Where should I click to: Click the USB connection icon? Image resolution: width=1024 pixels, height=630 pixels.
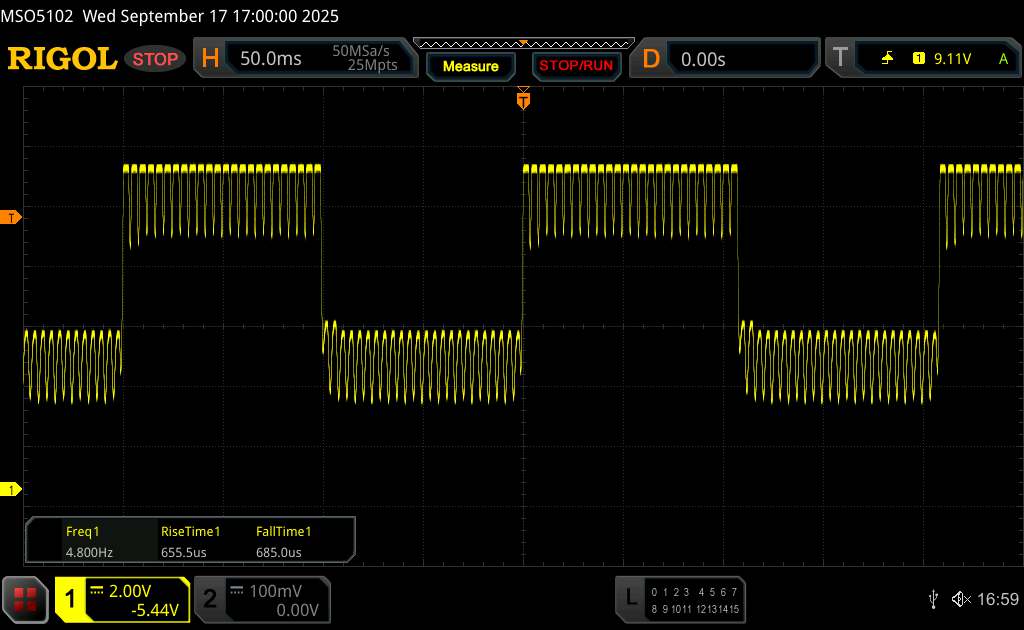pos(933,599)
